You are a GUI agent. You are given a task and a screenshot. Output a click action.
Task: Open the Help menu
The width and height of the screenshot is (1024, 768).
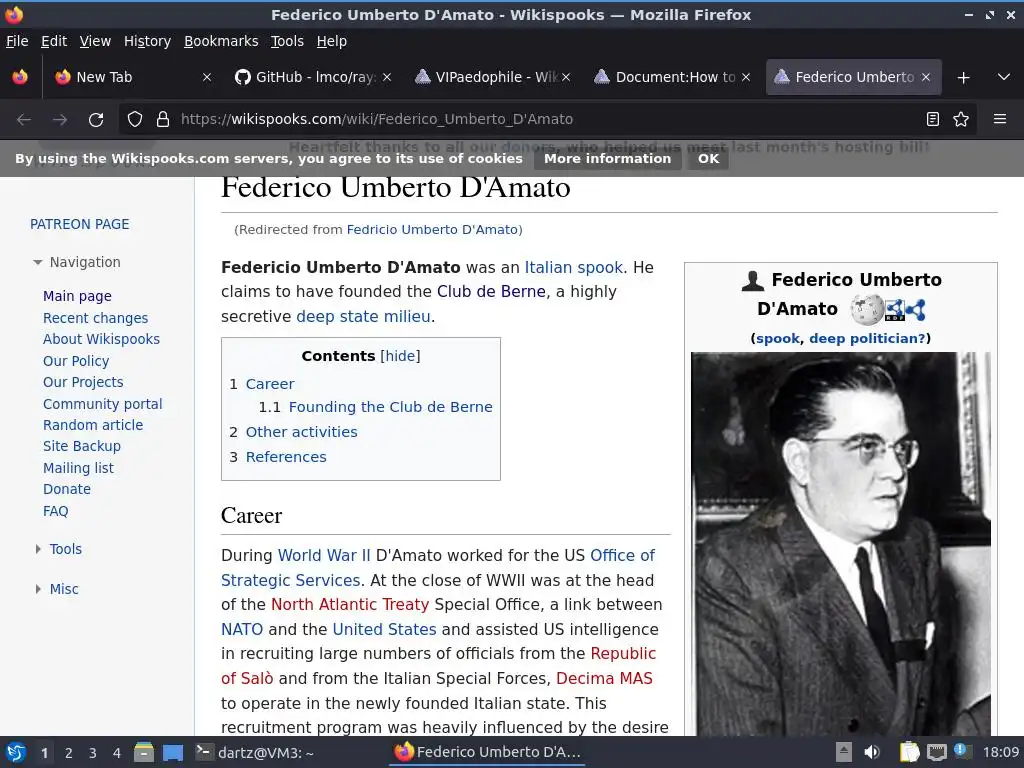[x=332, y=41]
